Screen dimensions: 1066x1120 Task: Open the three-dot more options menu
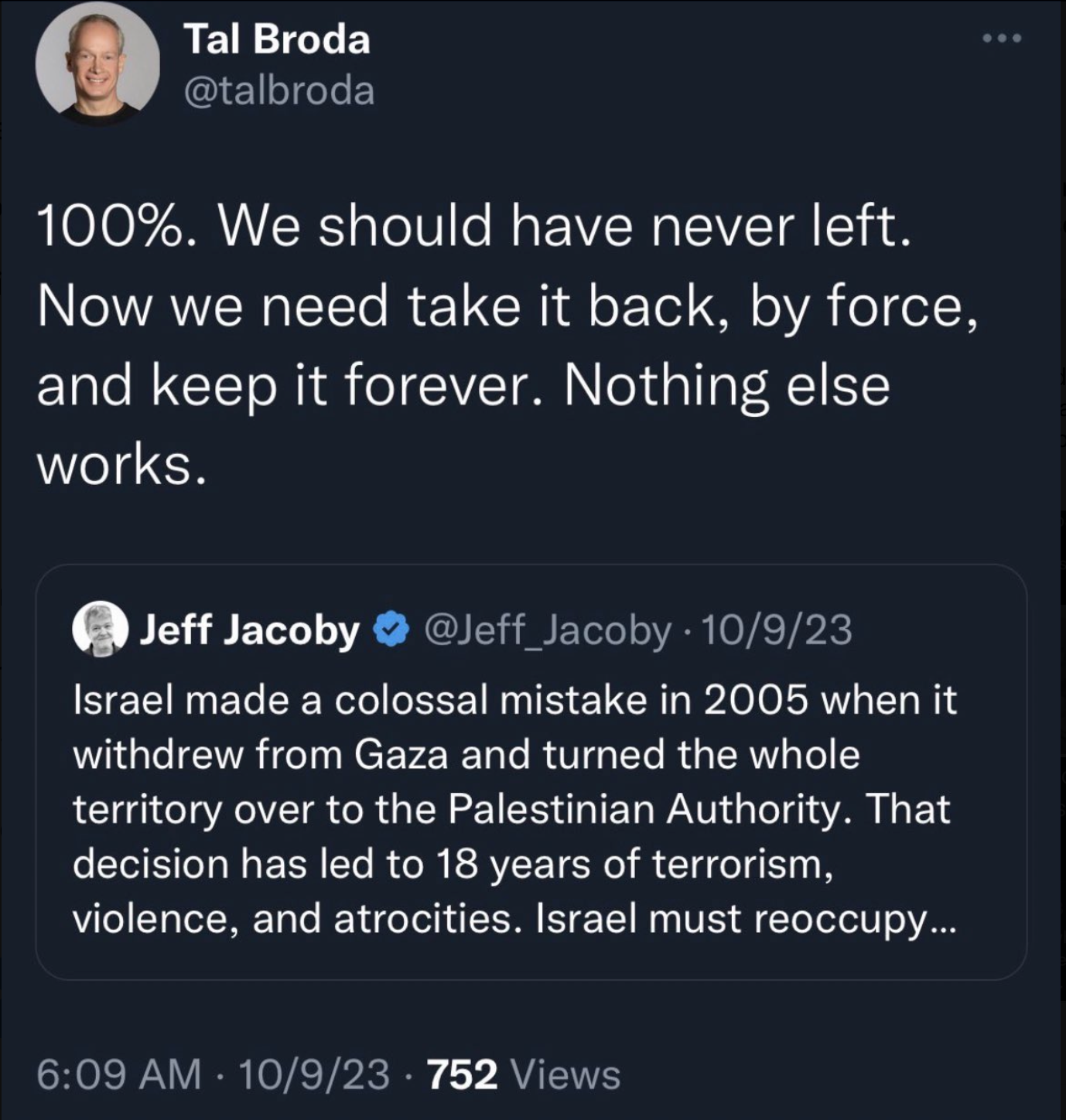pyautogui.click(x=1003, y=38)
